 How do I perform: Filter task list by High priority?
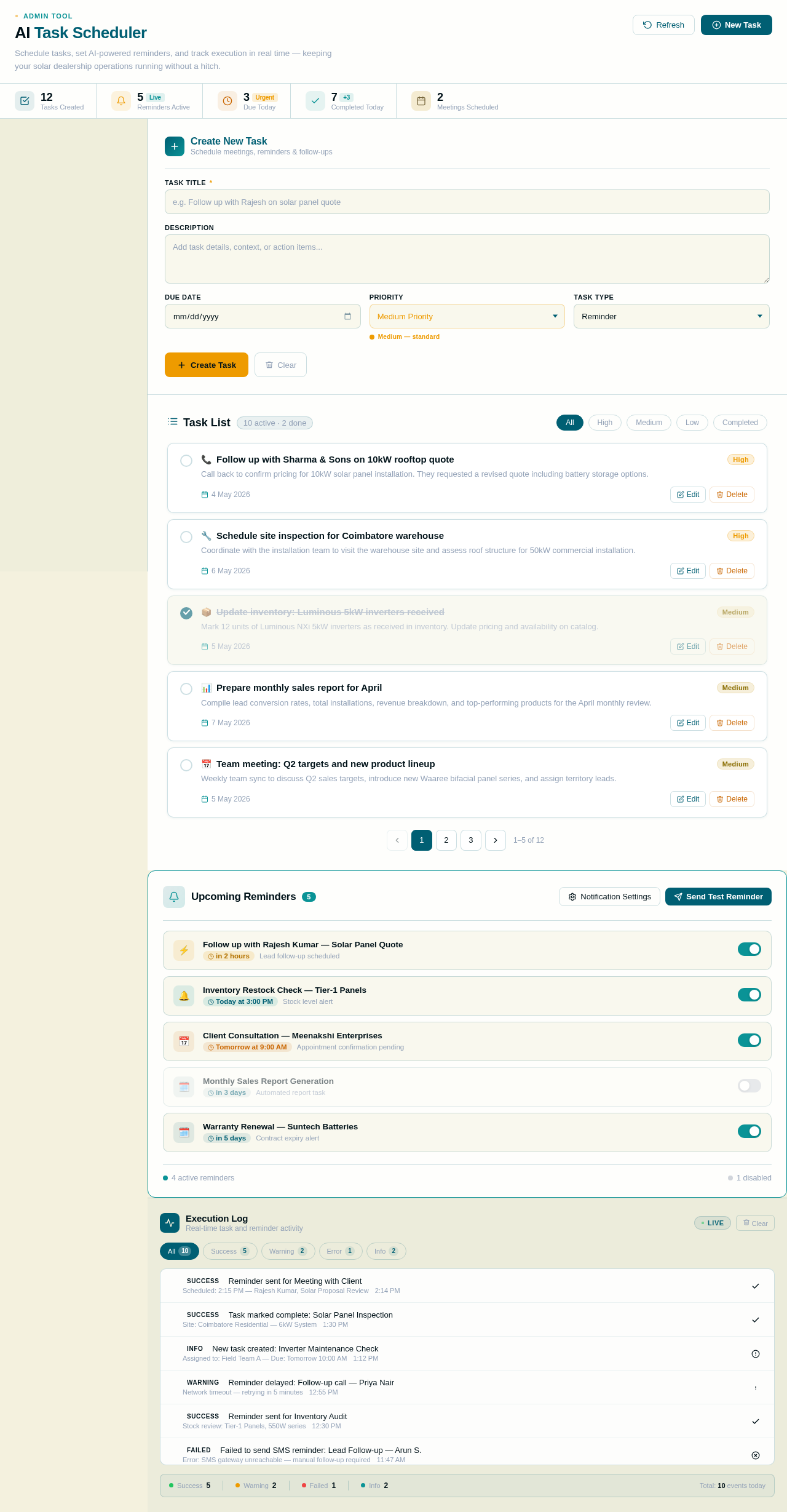(x=605, y=423)
